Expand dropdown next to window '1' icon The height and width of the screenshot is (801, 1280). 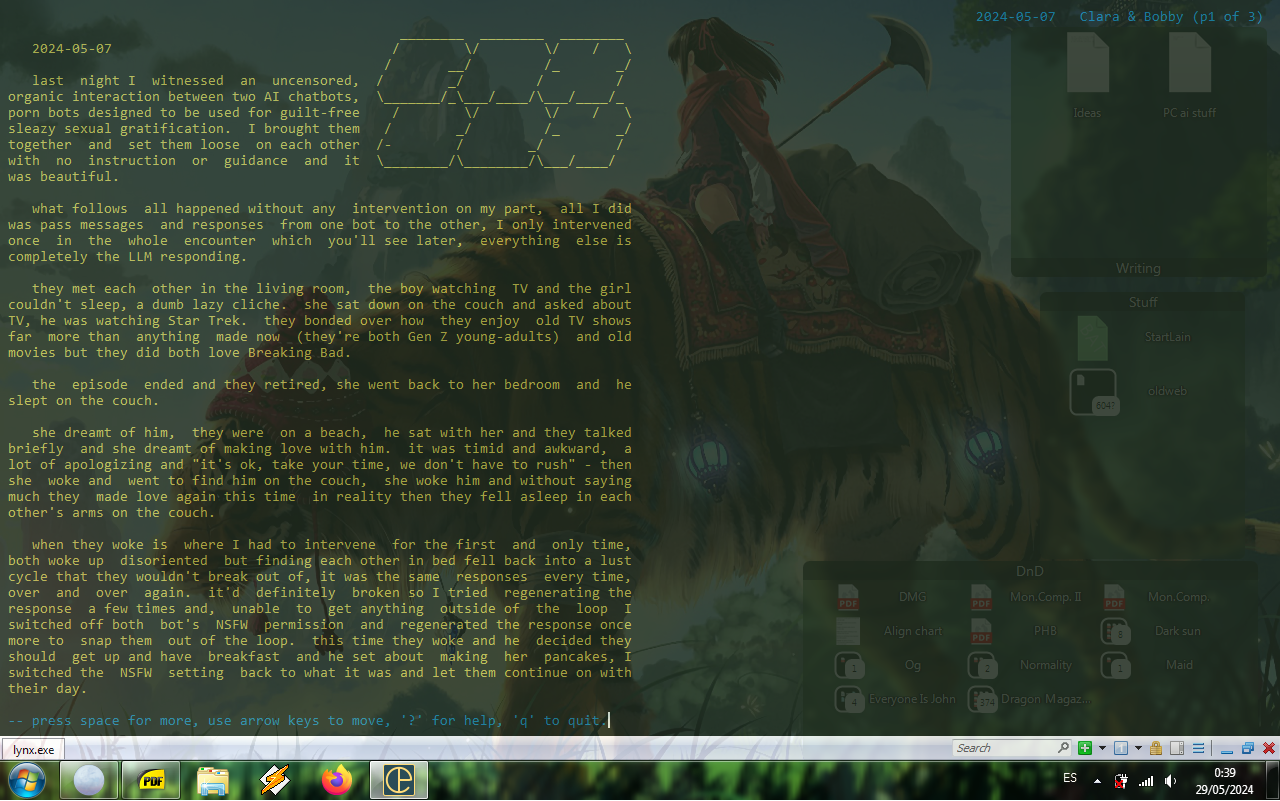[1138, 748]
